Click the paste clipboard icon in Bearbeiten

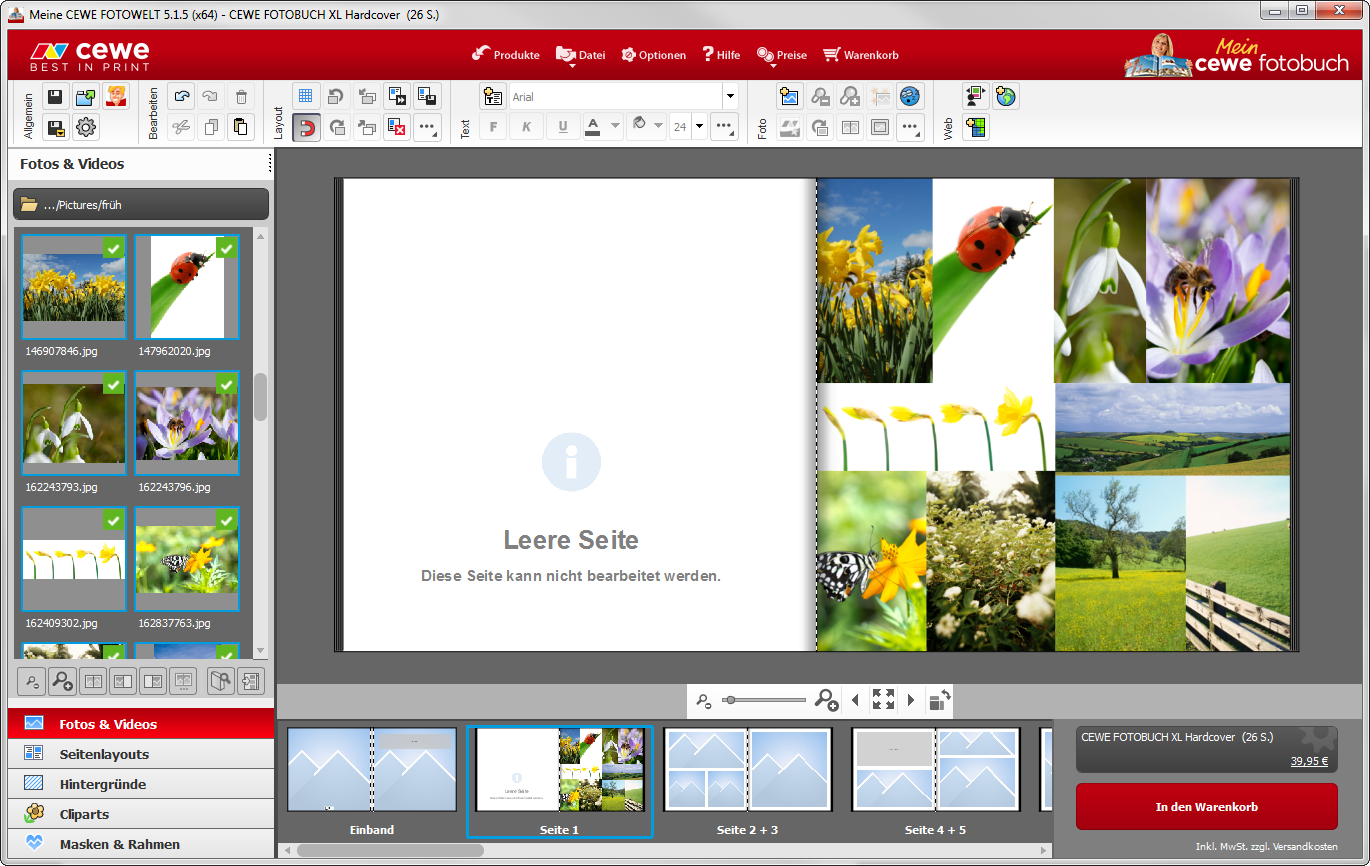[x=241, y=127]
